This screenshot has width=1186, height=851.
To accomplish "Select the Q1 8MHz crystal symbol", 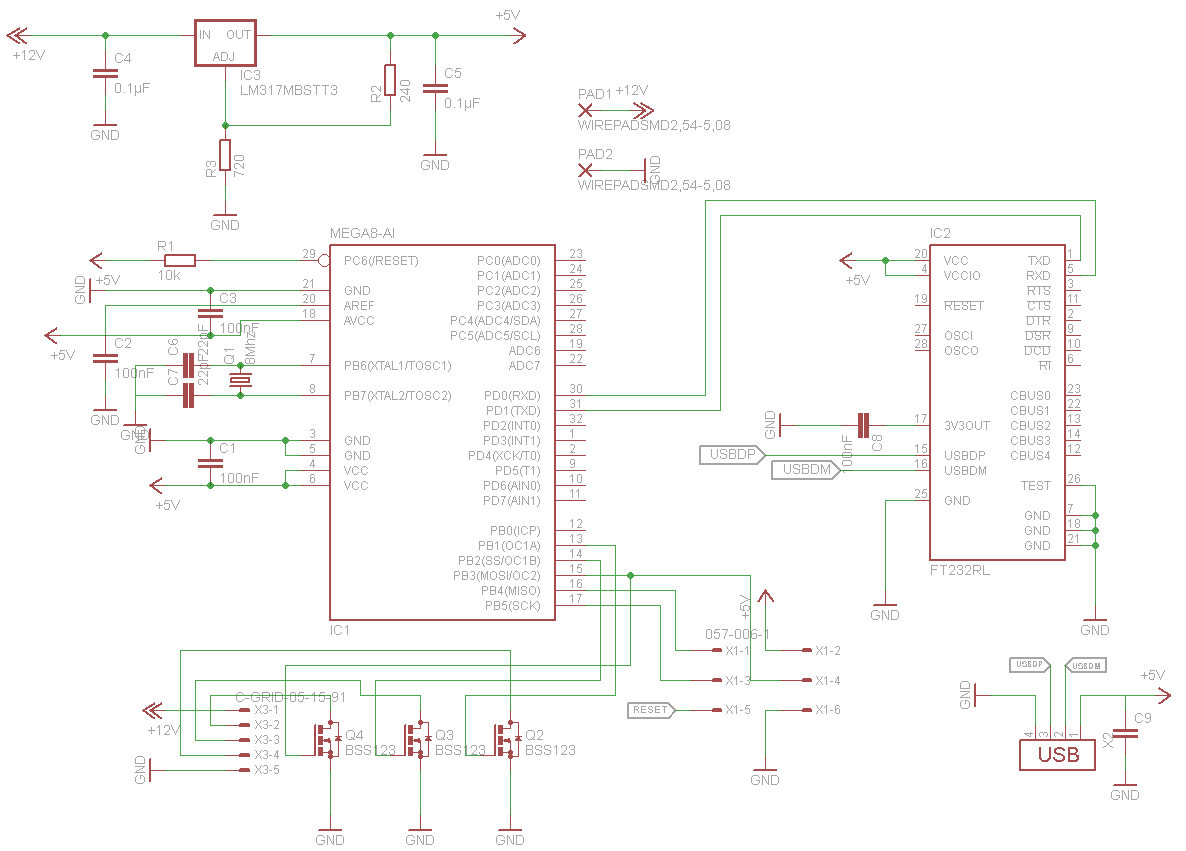I will pyautogui.click(x=241, y=380).
